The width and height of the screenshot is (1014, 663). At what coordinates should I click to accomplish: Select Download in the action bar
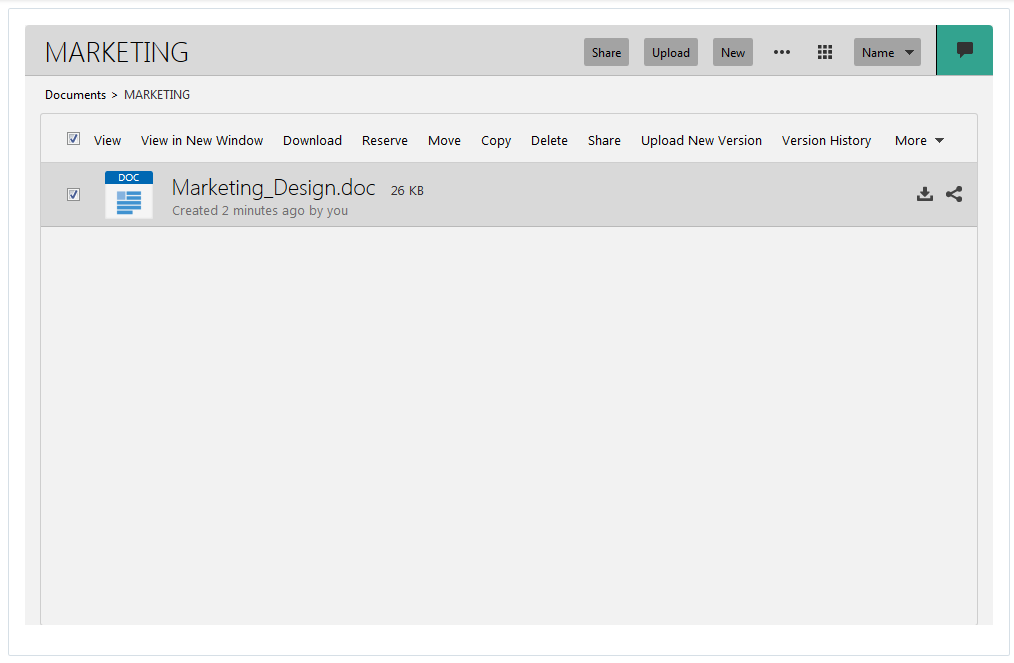pyautogui.click(x=312, y=140)
